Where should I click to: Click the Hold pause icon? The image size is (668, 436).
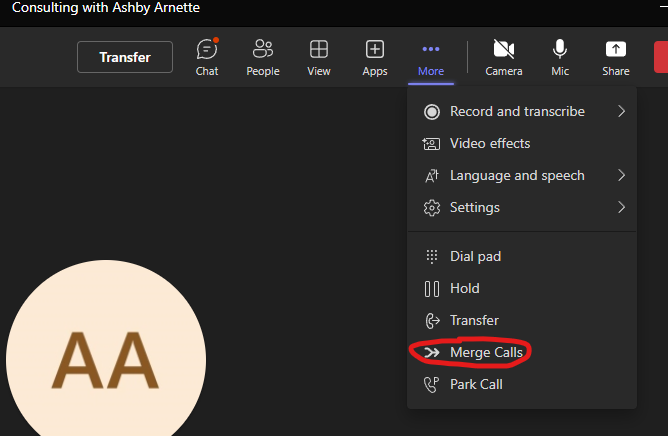tap(432, 289)
